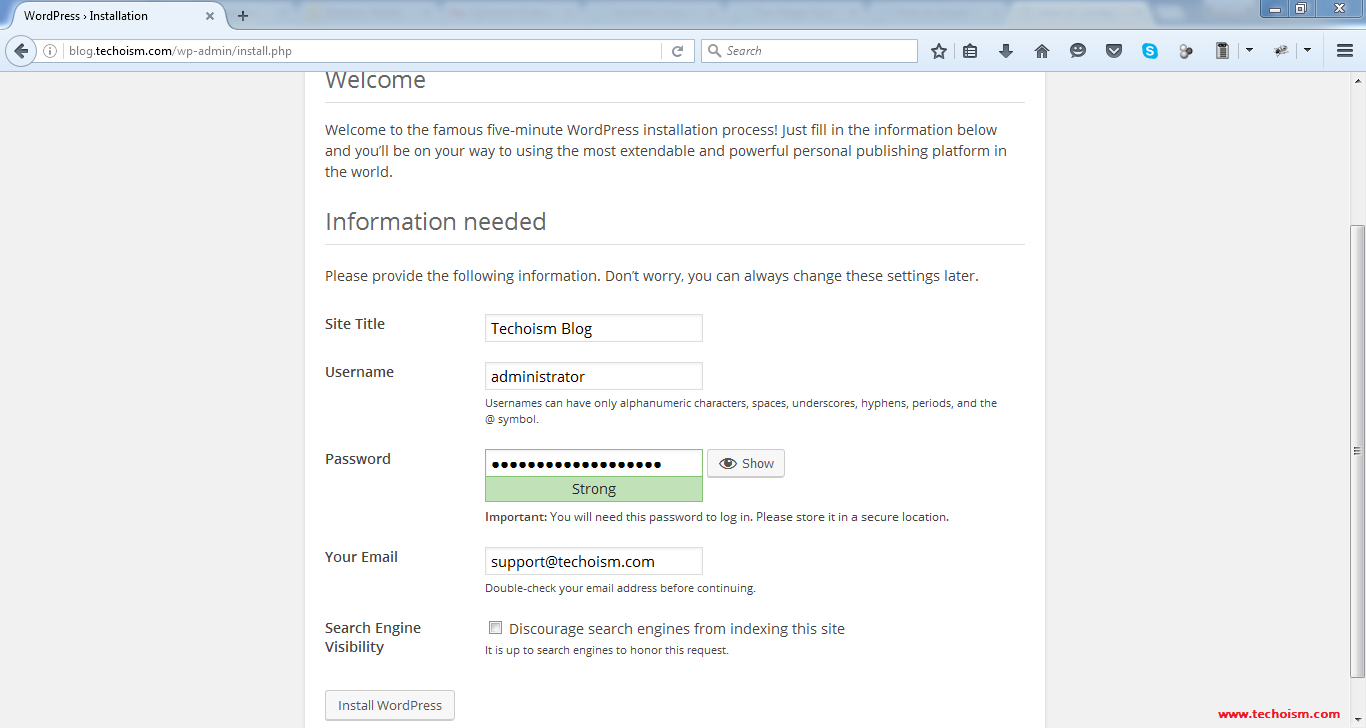Image resolution: width=1366 pixels, height=728 pixels.
Task: Show bookmarks list icon
Action: [970, 51]
